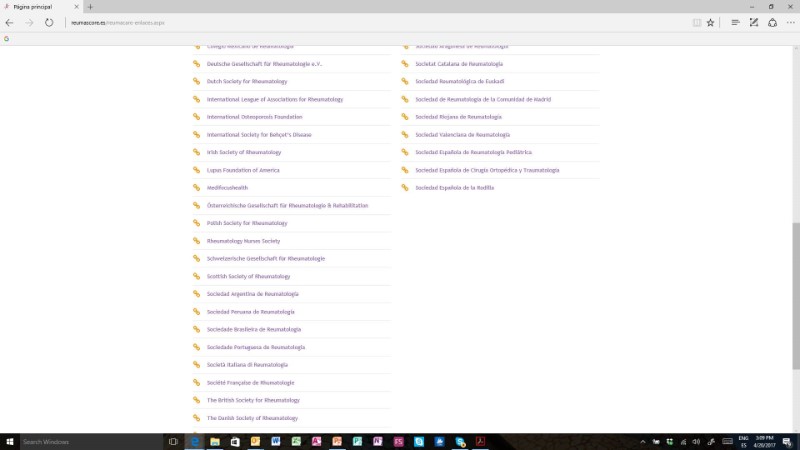Screen dimensions: 800x450
Task: Click chain icon beside Societat Catalana de Reumatologia
Action: click(x=405, y=64)
